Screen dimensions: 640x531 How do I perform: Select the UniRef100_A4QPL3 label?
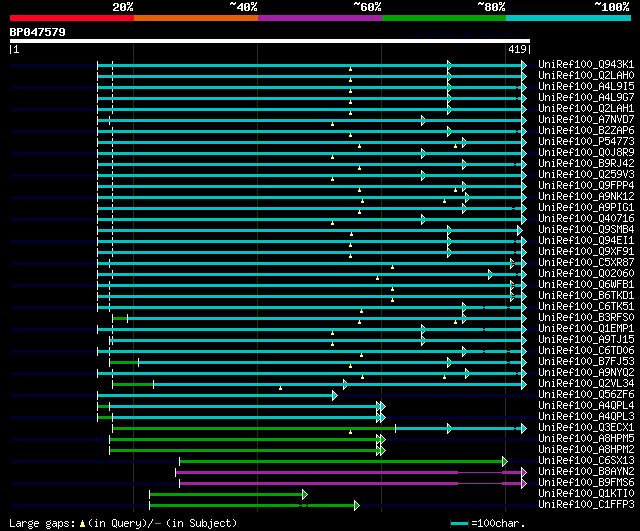pyautogui.click(x=586, y=417)
